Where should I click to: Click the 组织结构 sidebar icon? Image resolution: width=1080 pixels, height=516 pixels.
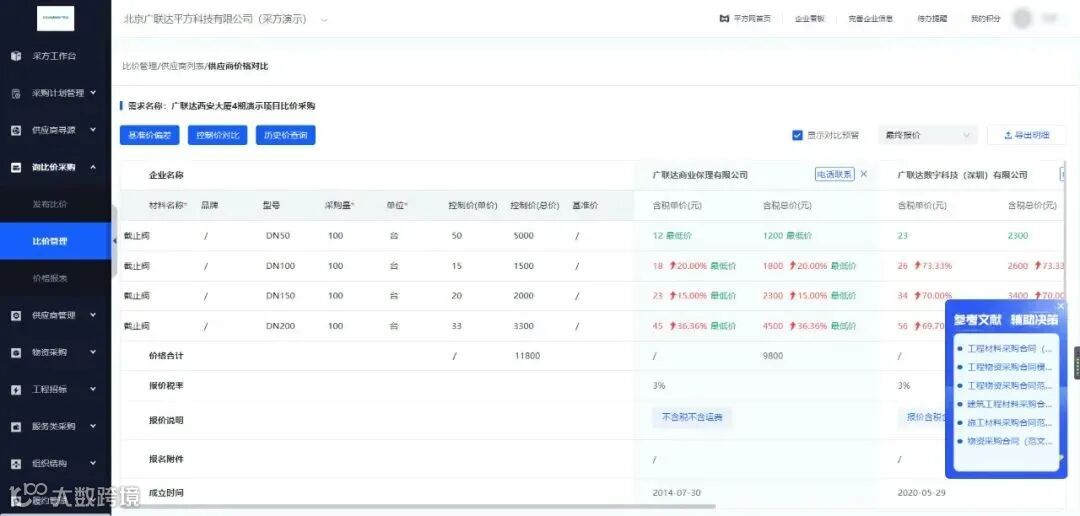coord(16,464)
